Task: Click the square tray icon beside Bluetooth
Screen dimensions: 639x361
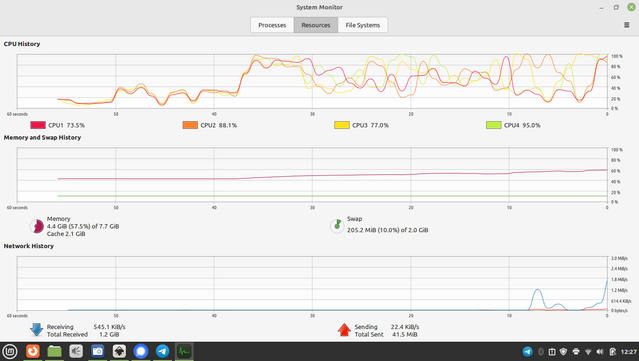Action: pos(552,352)
